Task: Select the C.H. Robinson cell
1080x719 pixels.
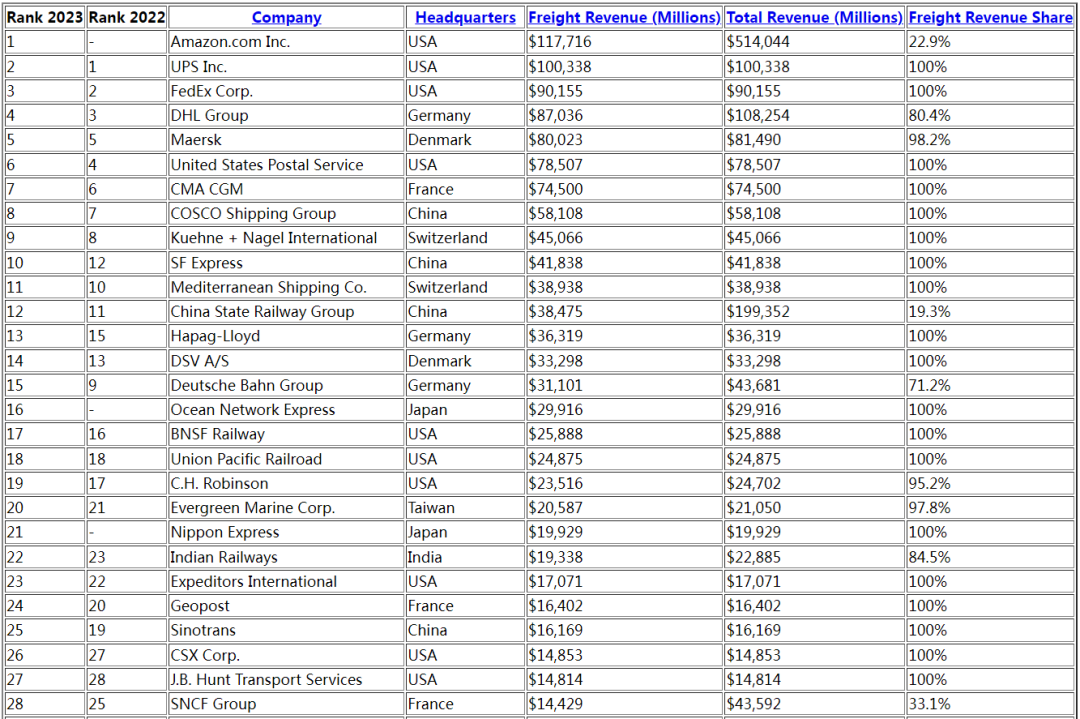Action: (287, 483)
